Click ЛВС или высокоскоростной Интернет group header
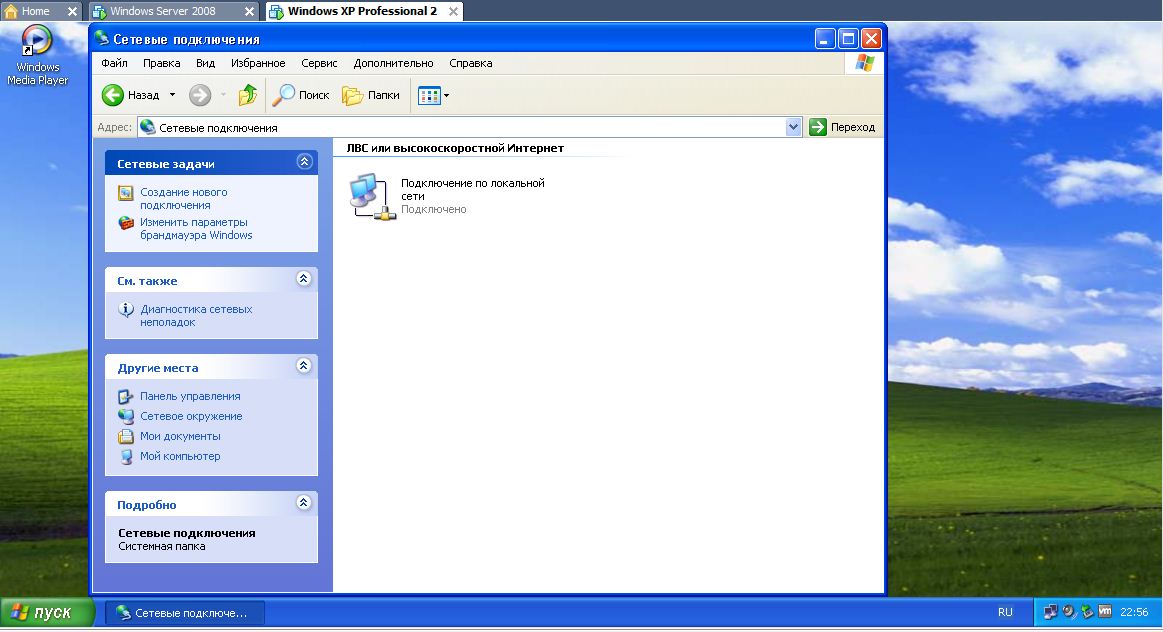Image resolution: width=1163 pixels, height=632 pixels. (x=455, y=148)
